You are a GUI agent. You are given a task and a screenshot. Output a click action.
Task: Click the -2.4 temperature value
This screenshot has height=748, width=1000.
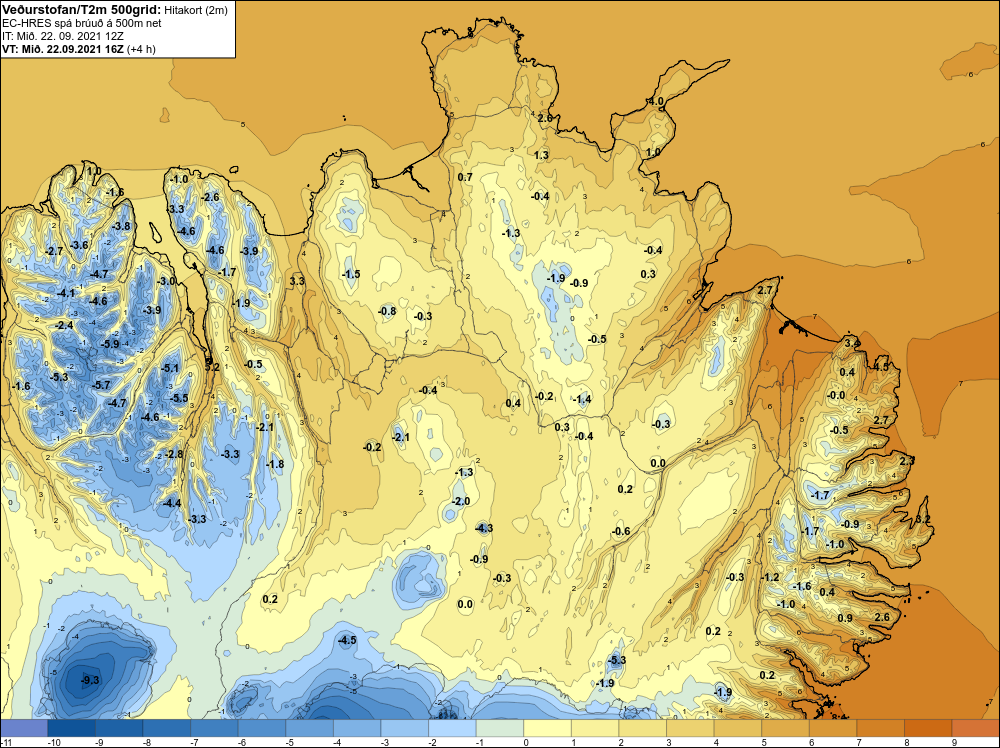pyautogui.click(x=64, y=325)
